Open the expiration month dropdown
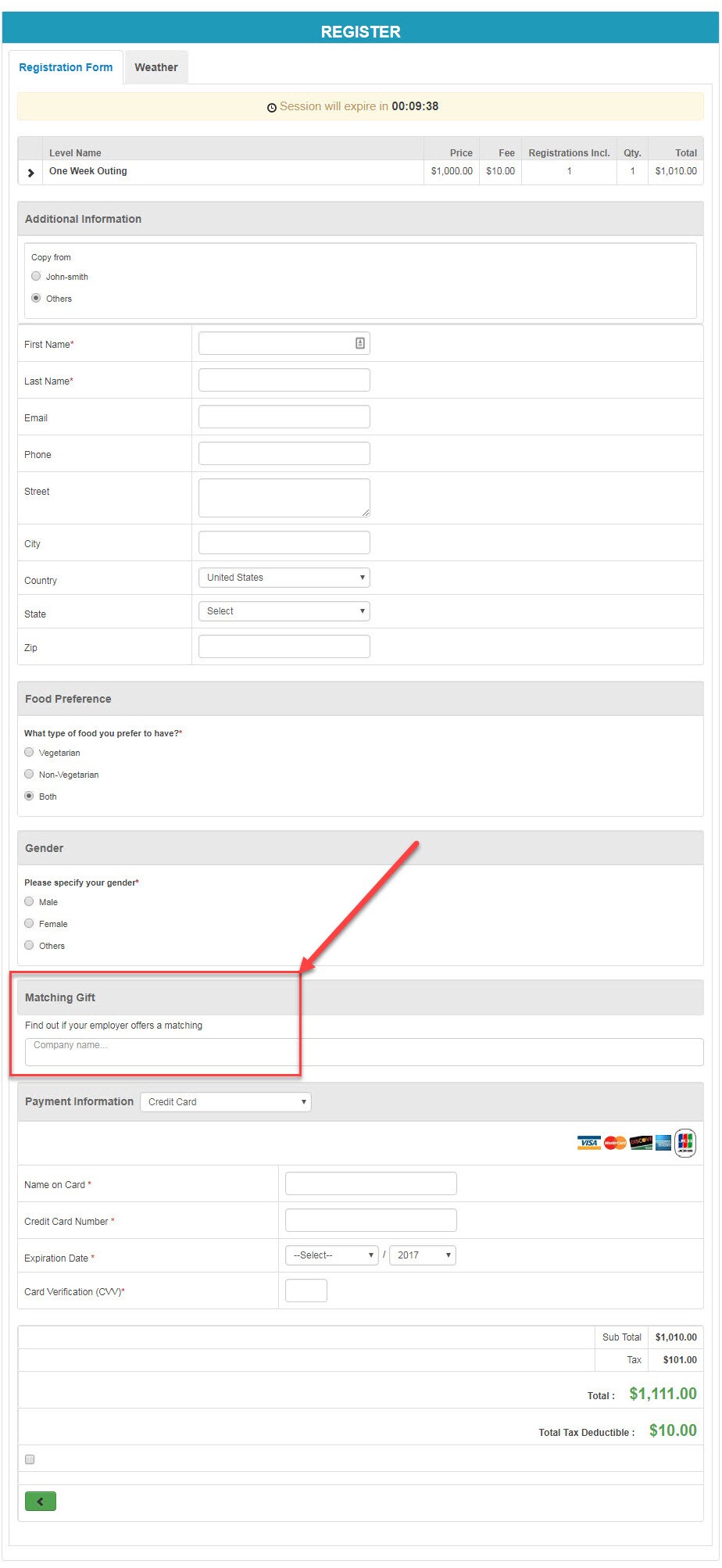The height and width of the screenshot is (1568, 722). tap(332, 1255)
